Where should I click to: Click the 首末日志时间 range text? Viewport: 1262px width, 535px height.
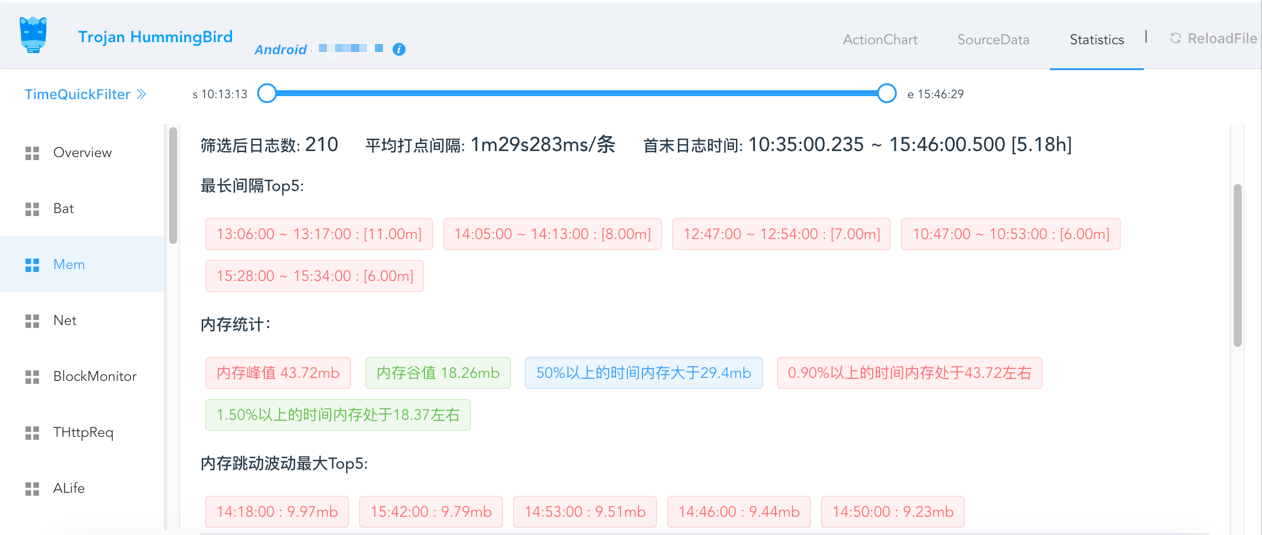pos(858,144)
